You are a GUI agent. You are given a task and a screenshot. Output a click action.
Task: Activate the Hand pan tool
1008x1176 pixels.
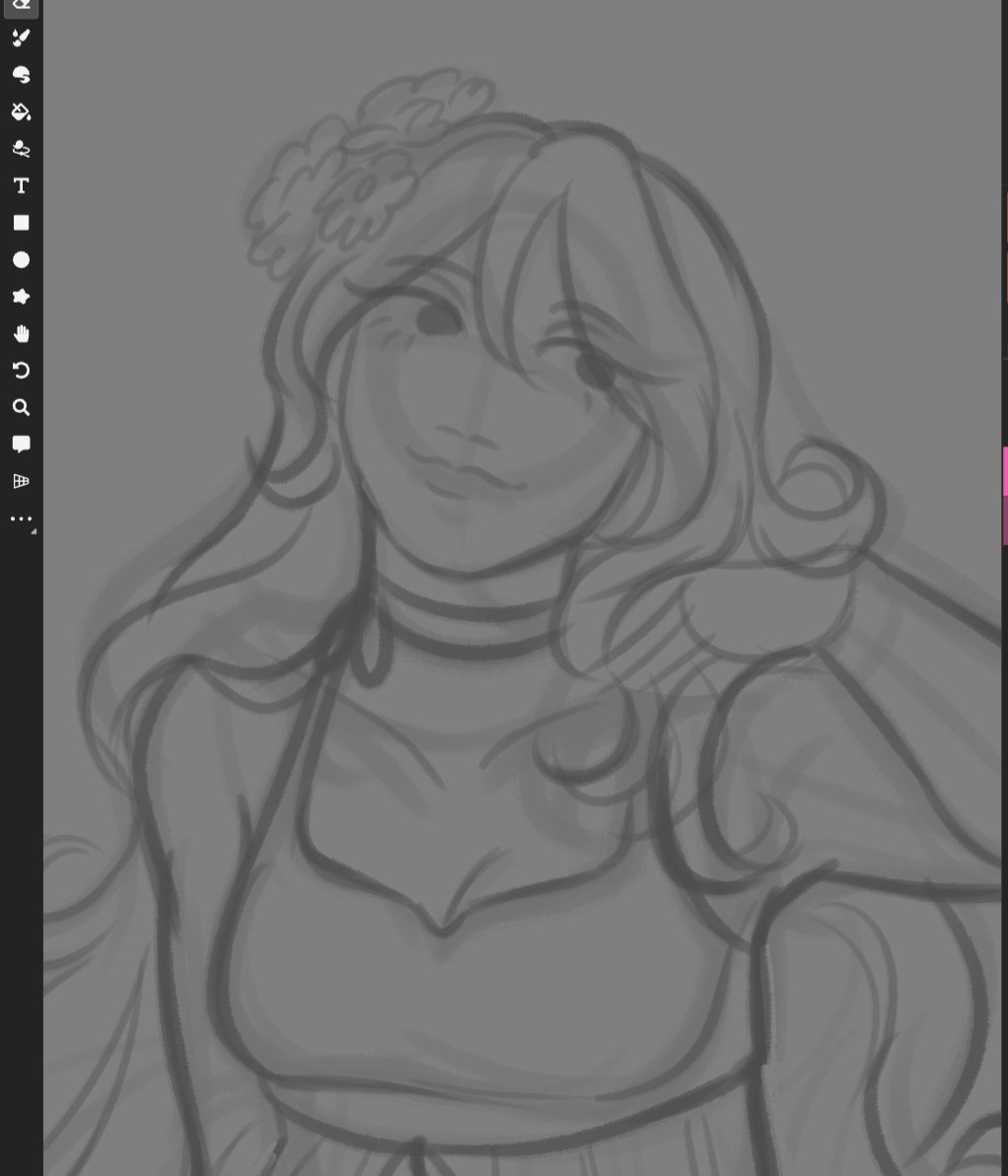tap(21, 334)
